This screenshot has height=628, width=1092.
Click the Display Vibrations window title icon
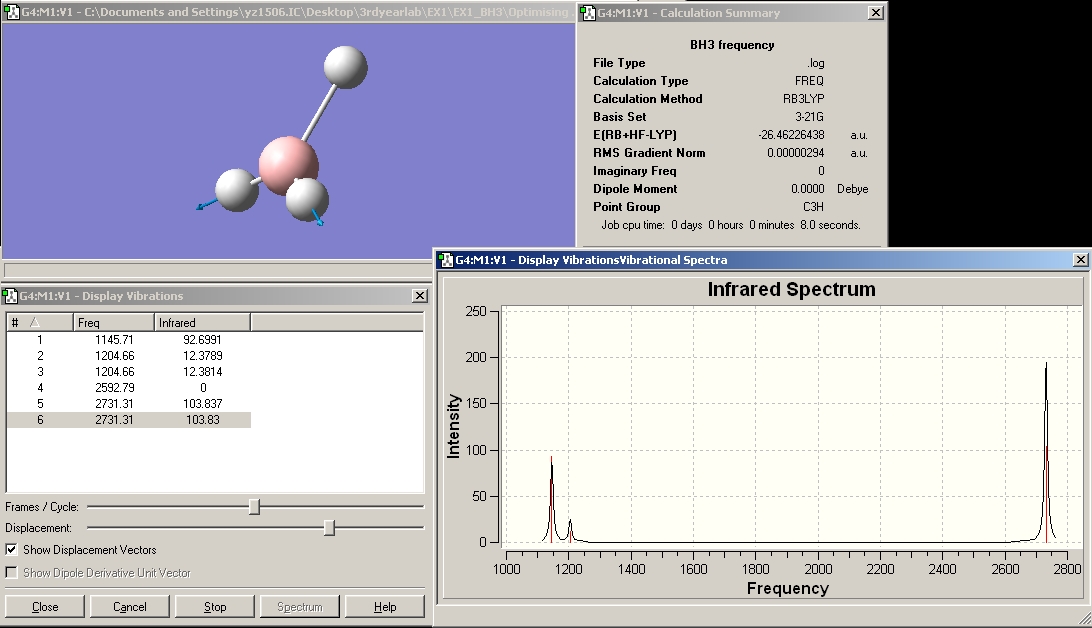11,296
